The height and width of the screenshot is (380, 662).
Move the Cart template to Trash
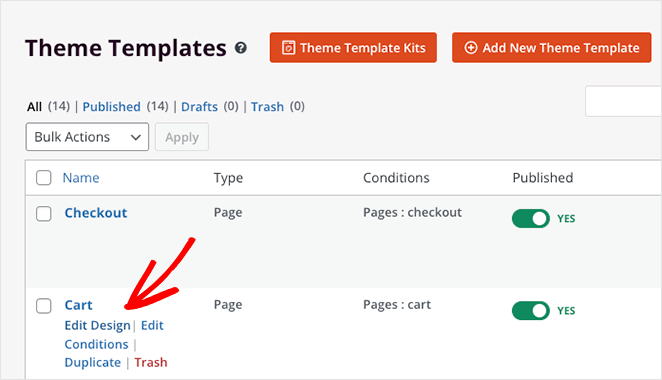pyautogui.click(x=151, y=362)
